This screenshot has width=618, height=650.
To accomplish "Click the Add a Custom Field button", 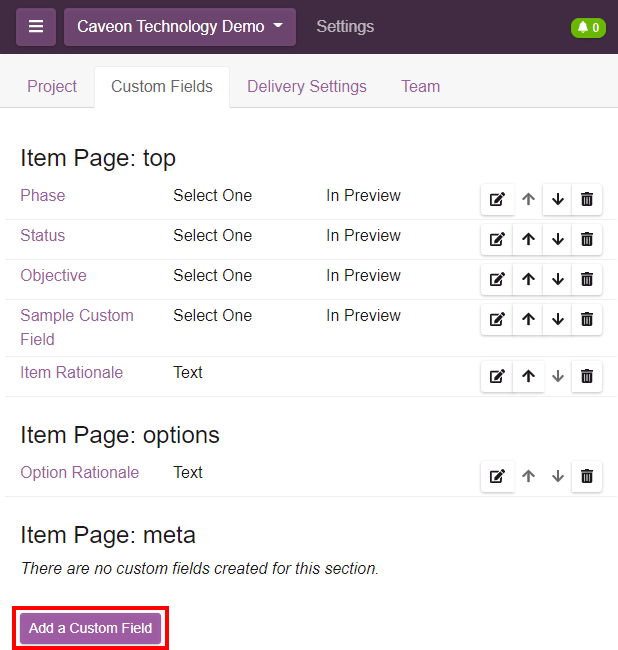I will point(90,628).
